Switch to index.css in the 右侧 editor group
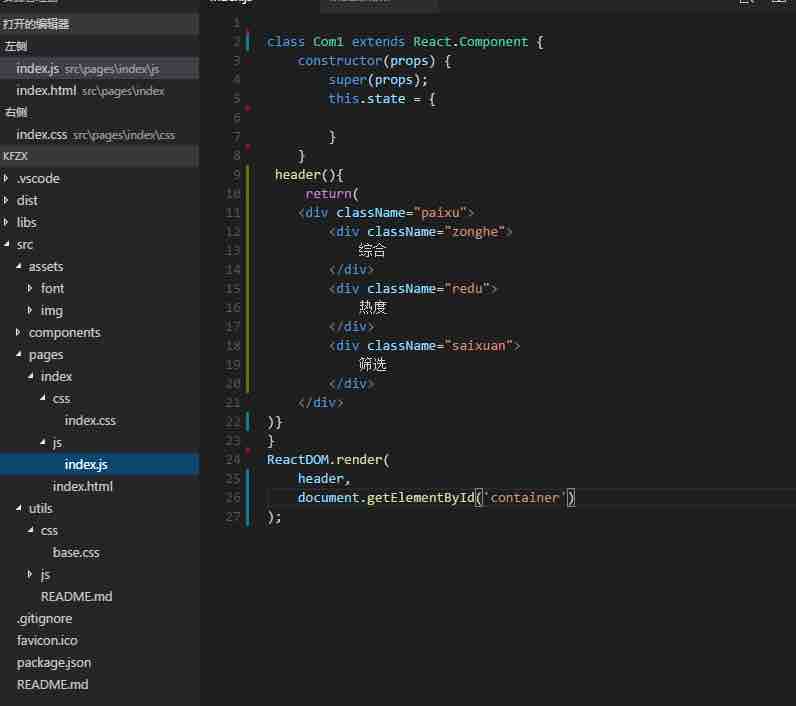796x706 pixels. [42, 135]
